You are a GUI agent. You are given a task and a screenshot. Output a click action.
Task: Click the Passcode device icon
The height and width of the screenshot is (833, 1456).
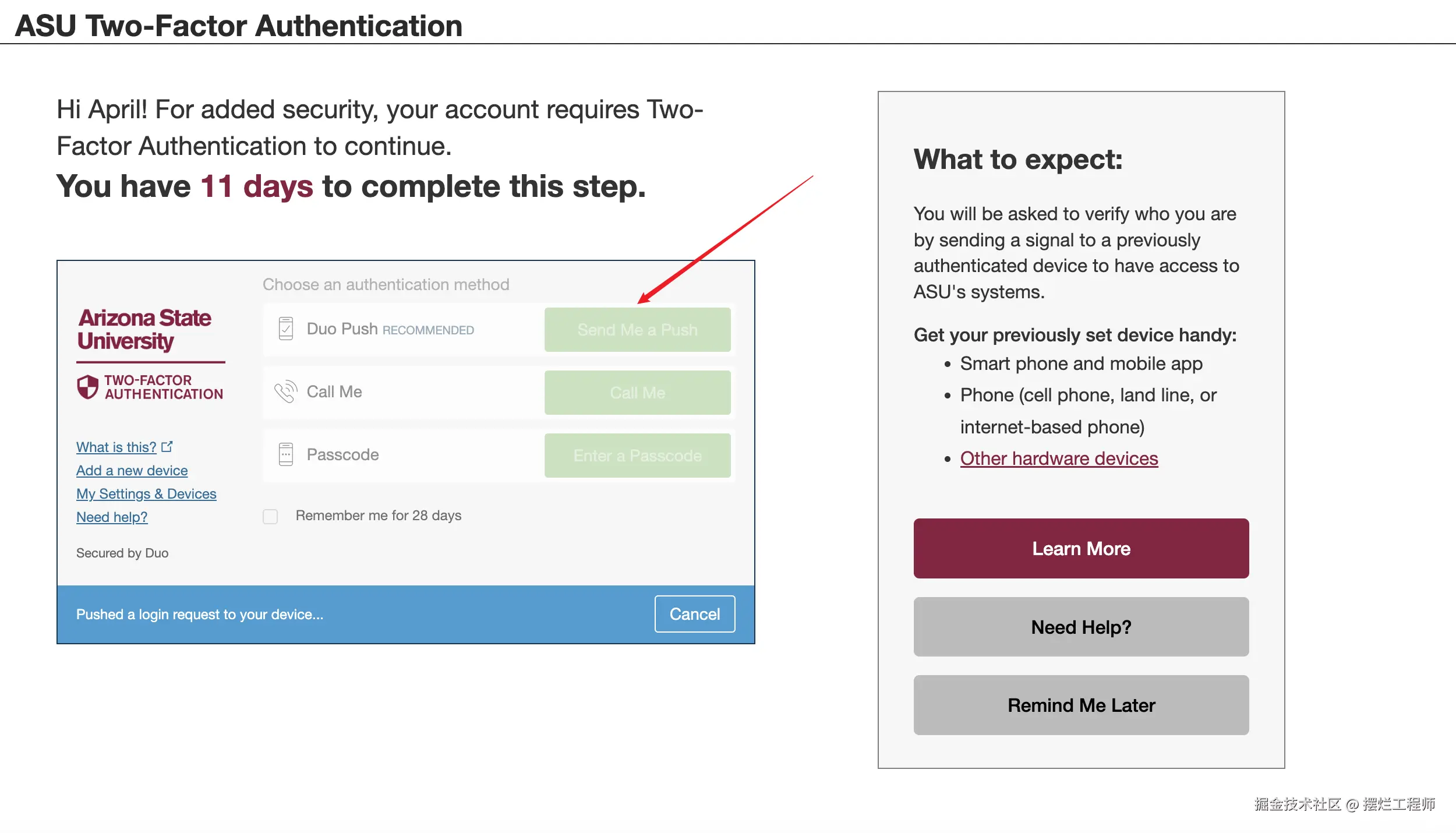coord(286,455)
